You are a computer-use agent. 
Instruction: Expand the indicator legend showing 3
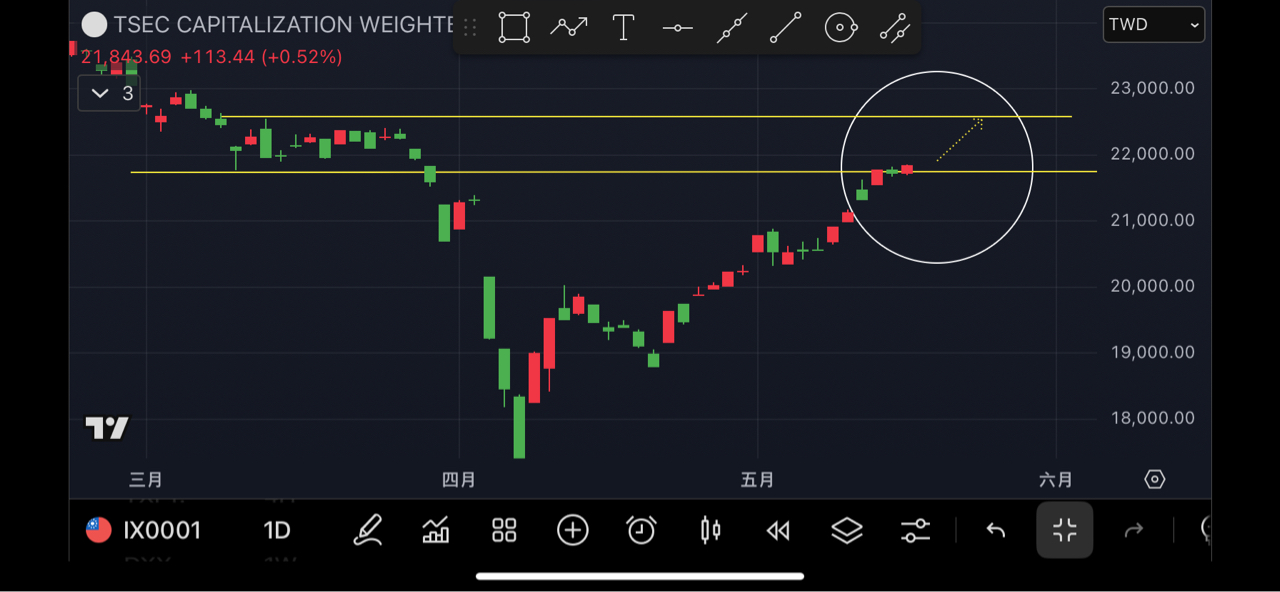pos(110,93)
